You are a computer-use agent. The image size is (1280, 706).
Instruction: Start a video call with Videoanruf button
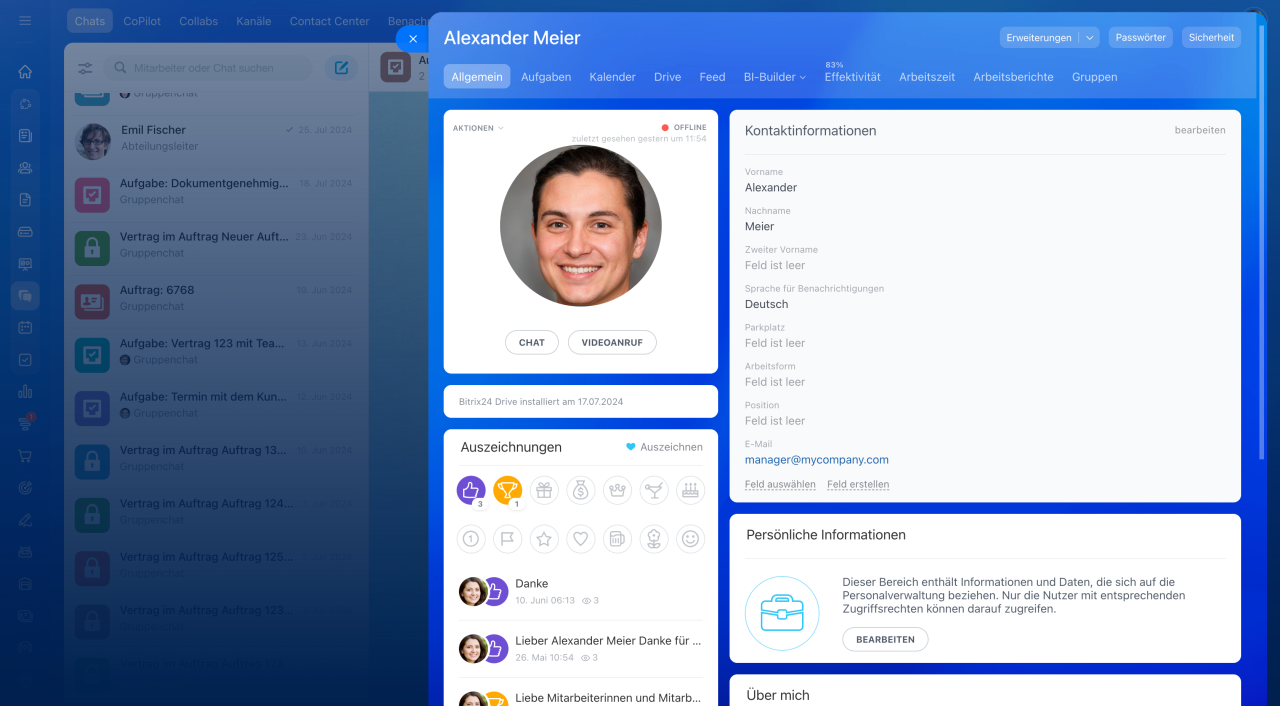[x=612, y=342]
